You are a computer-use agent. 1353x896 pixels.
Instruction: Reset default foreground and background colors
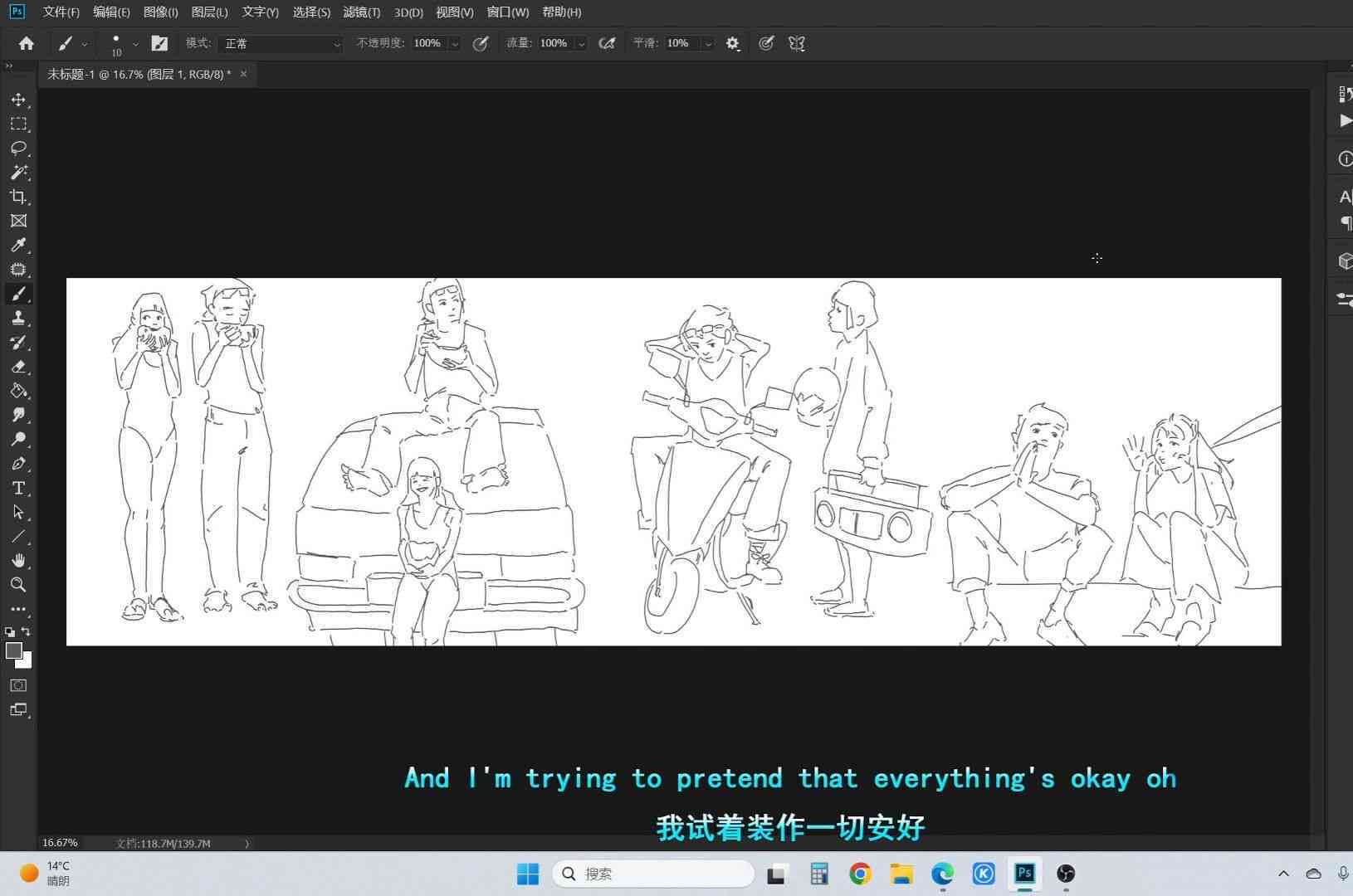pyautogui.click(x=10, y=632)
